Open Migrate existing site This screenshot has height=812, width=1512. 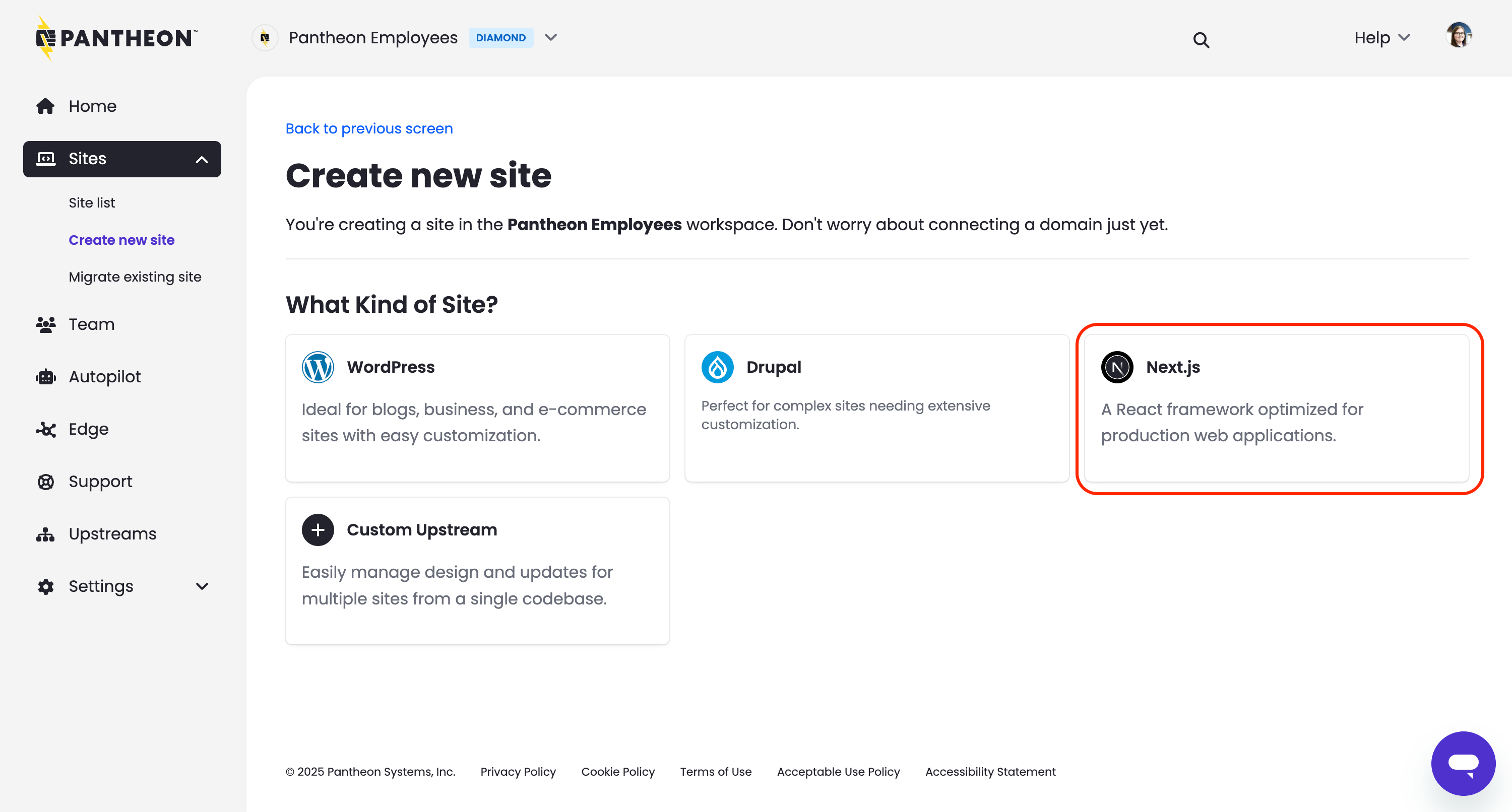pyautogui.click(x=135, y=277)
